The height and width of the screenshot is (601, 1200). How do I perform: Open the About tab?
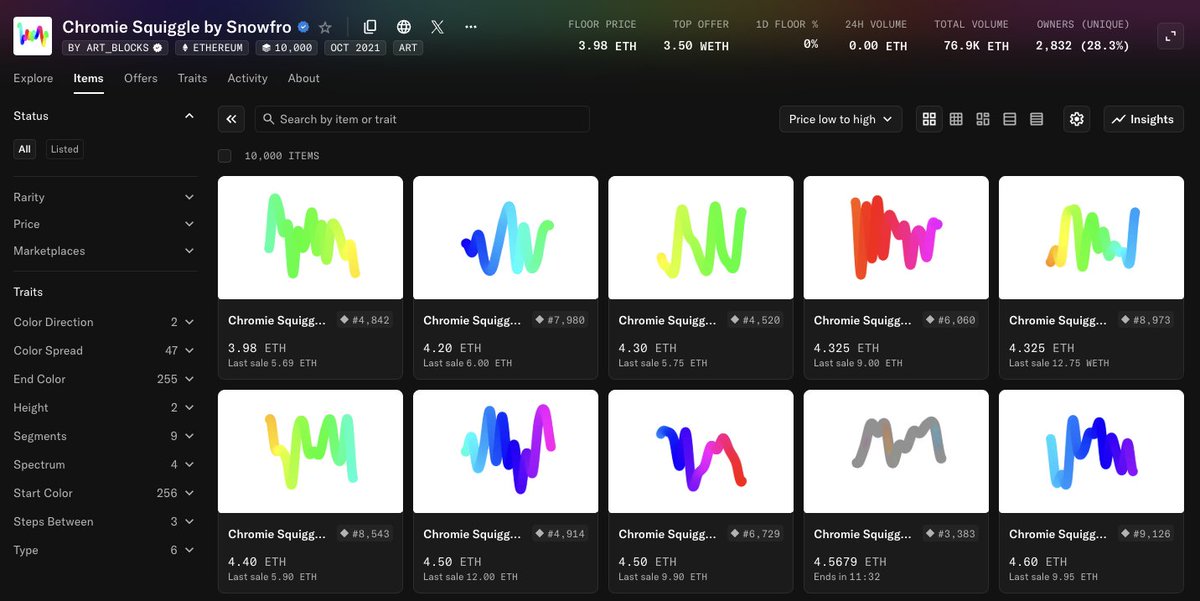304,78
